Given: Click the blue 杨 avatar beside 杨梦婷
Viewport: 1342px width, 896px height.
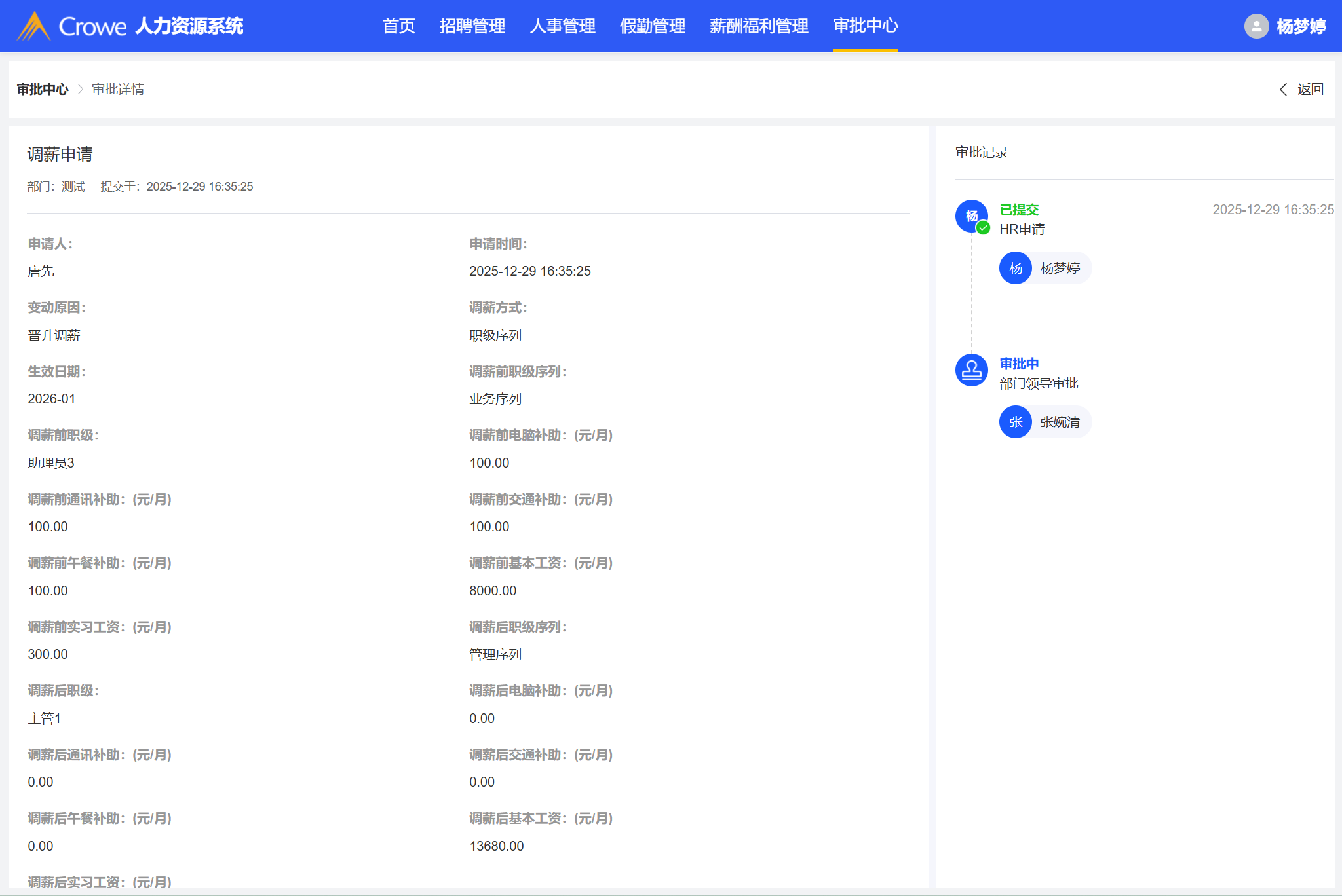Looking at the screenshot, I should pos(1015,268).
